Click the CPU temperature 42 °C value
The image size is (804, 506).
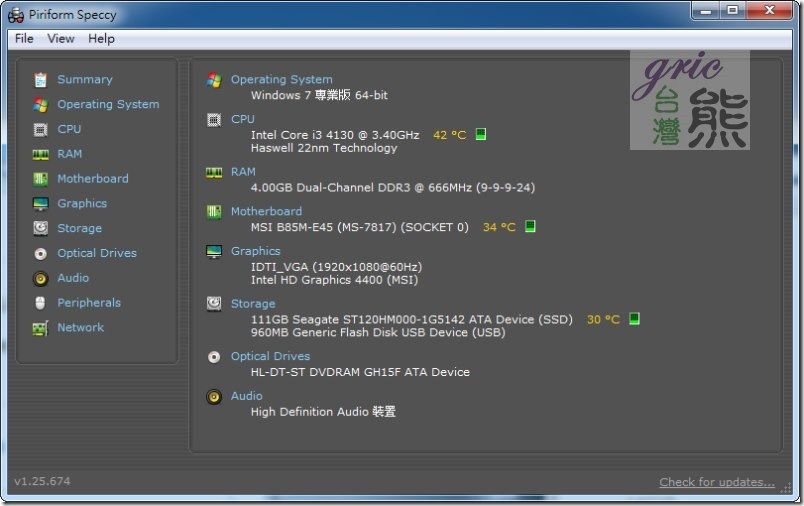coord(450,135)
